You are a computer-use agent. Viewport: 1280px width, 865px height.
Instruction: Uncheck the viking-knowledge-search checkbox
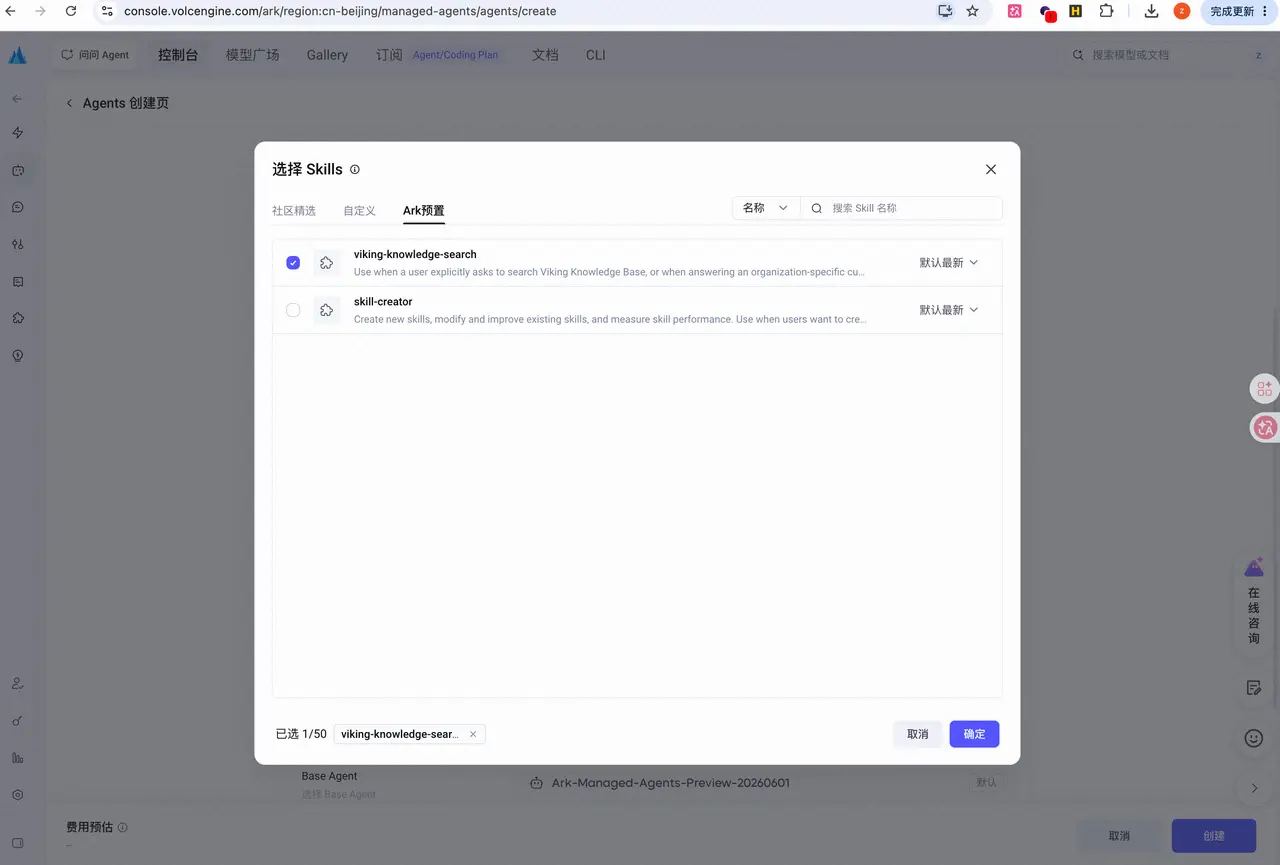293,263
